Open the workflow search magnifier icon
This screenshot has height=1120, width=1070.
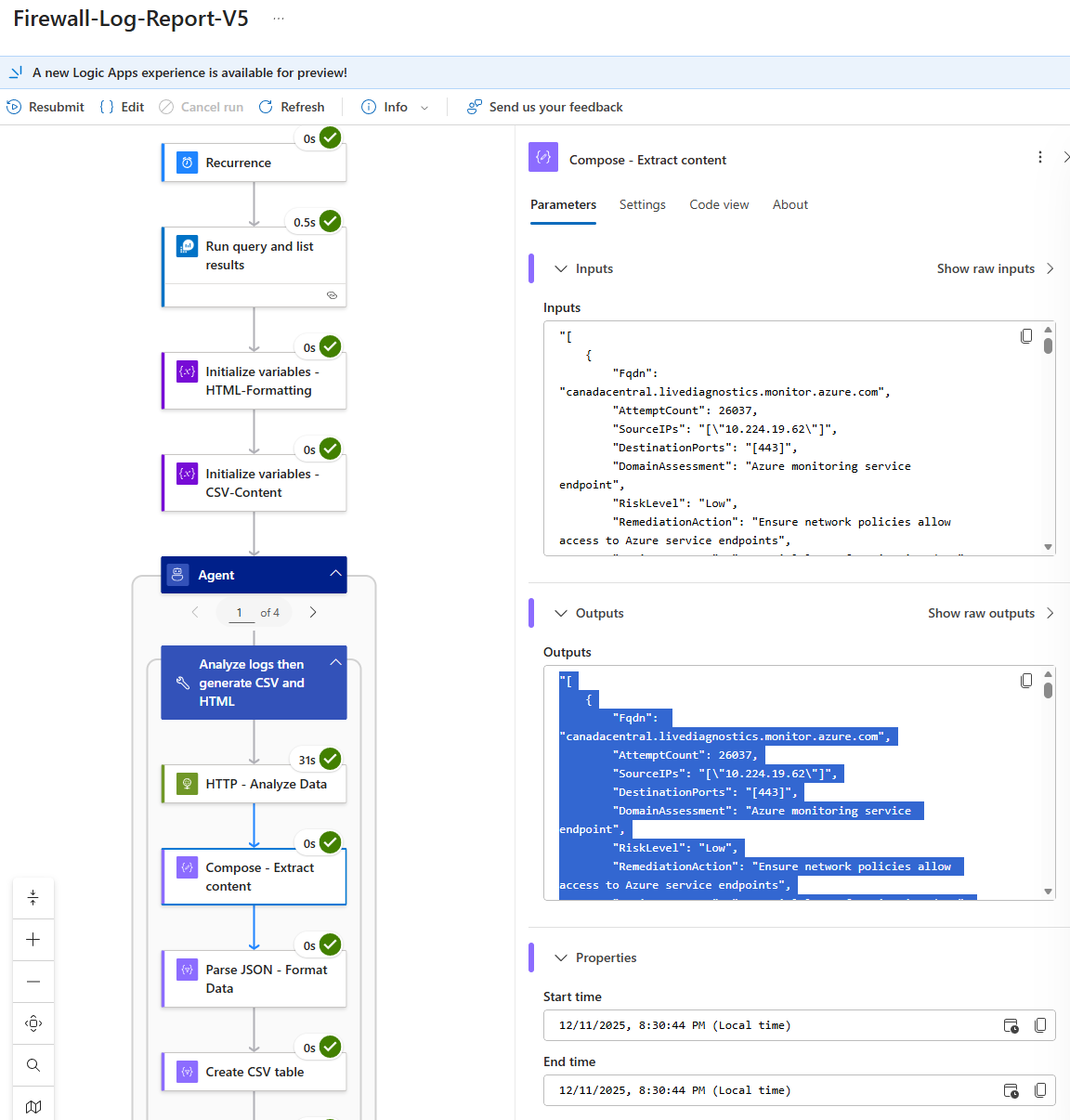[x=33, y=1065]
